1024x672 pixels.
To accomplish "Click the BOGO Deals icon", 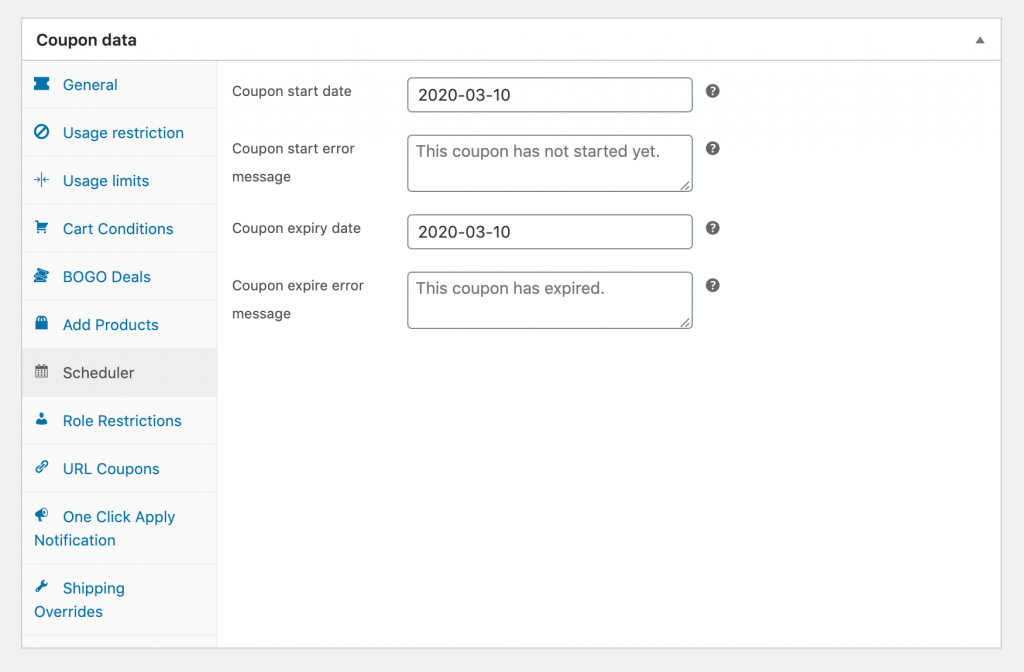I will [41, 277].
